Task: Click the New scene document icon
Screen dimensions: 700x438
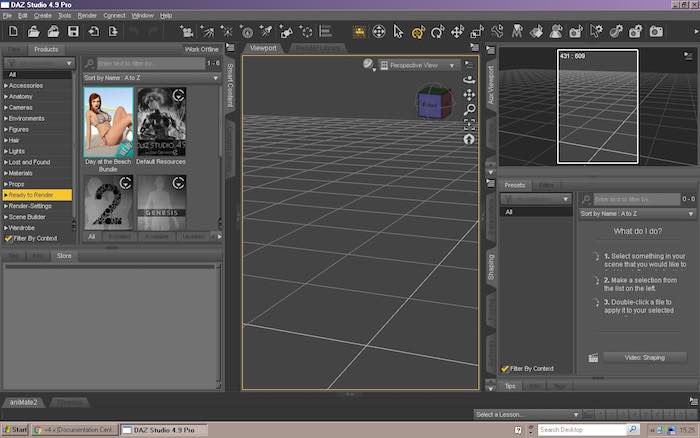Action: (13, 31)
